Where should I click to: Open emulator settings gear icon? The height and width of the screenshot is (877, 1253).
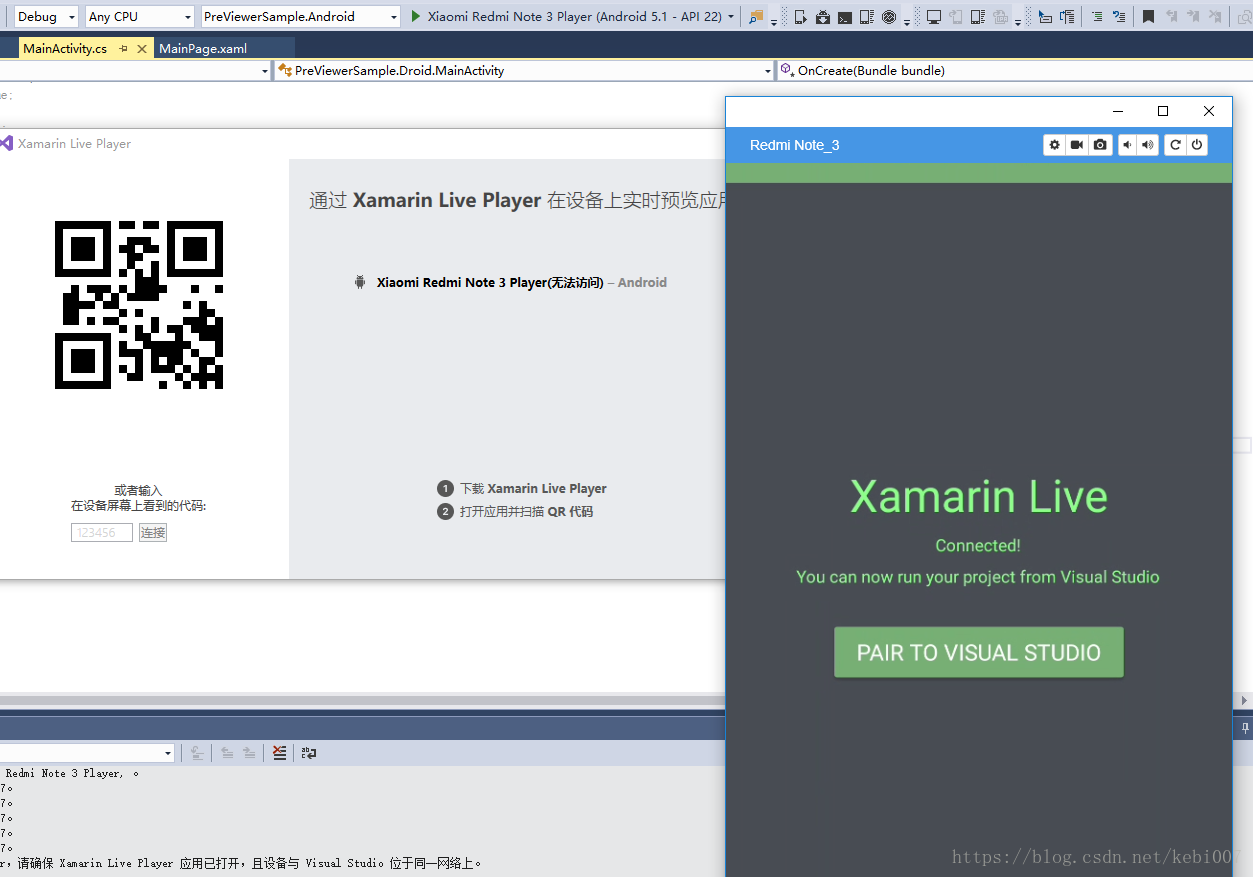click(x=1054, y=145)
